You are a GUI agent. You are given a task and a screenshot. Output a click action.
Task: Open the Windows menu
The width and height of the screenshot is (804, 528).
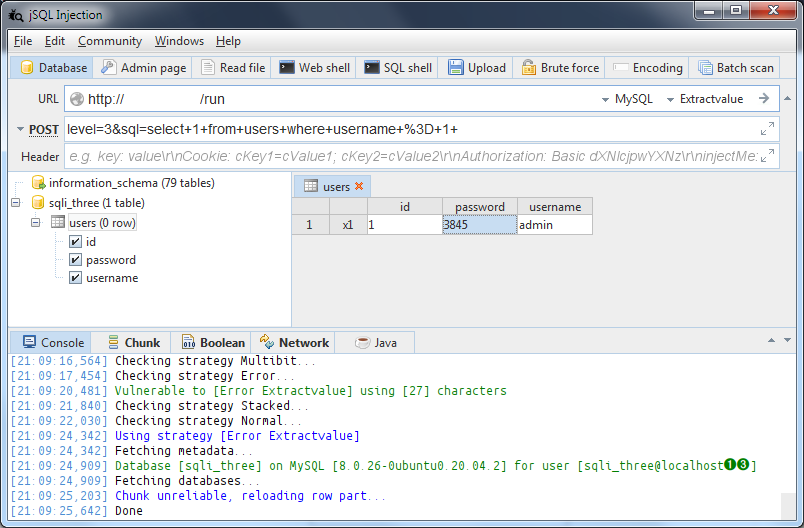pyautogui.click(x=179, y=41)
